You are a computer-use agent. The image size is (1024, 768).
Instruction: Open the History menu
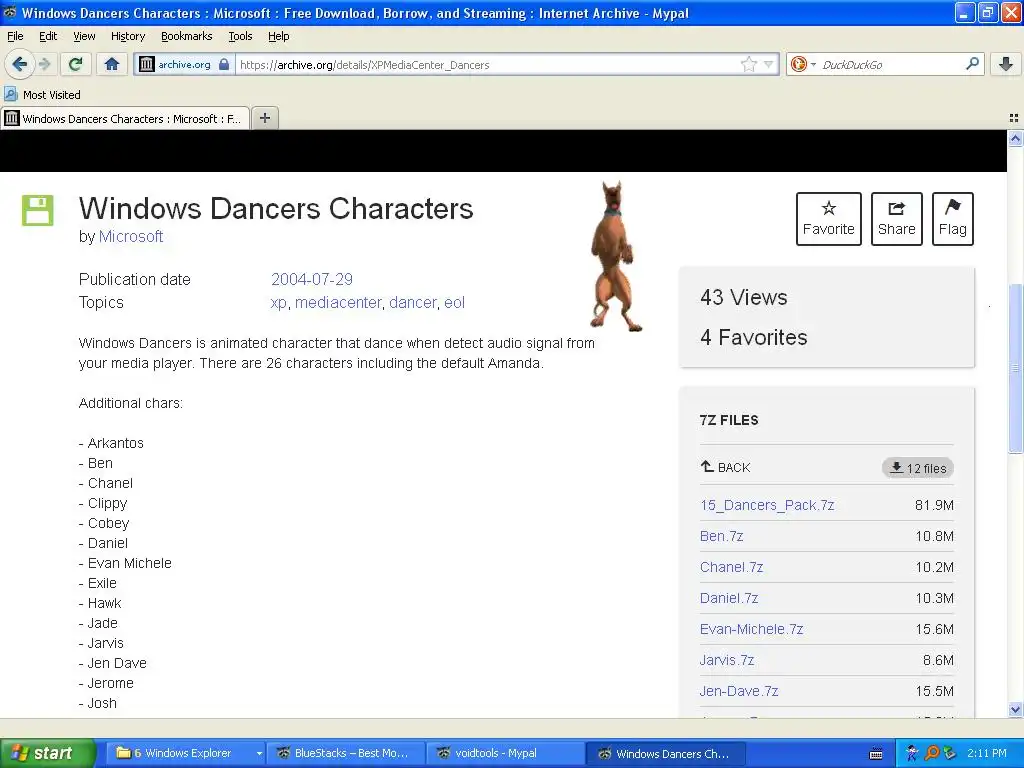pyautogui.click(x=127, y=36)
